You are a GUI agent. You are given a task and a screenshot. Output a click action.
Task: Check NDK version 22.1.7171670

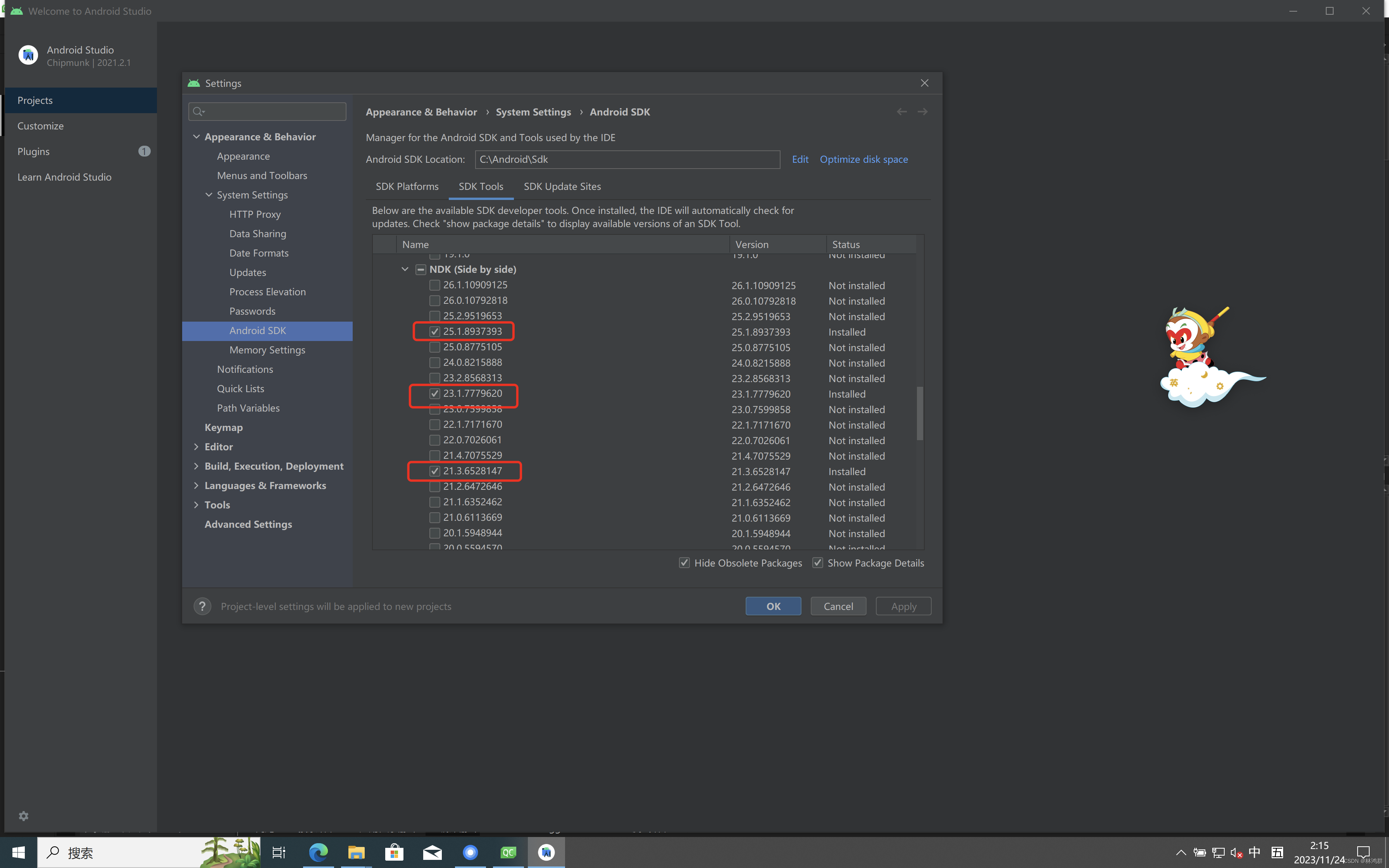(434, 424)
